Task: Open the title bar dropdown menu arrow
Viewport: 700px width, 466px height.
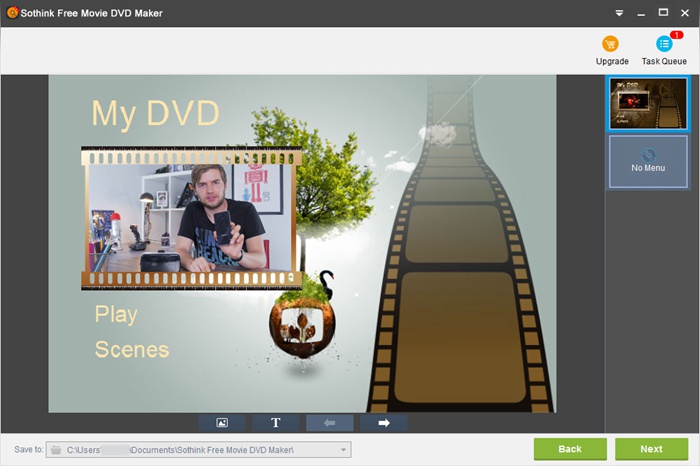Action: point(619,13)
